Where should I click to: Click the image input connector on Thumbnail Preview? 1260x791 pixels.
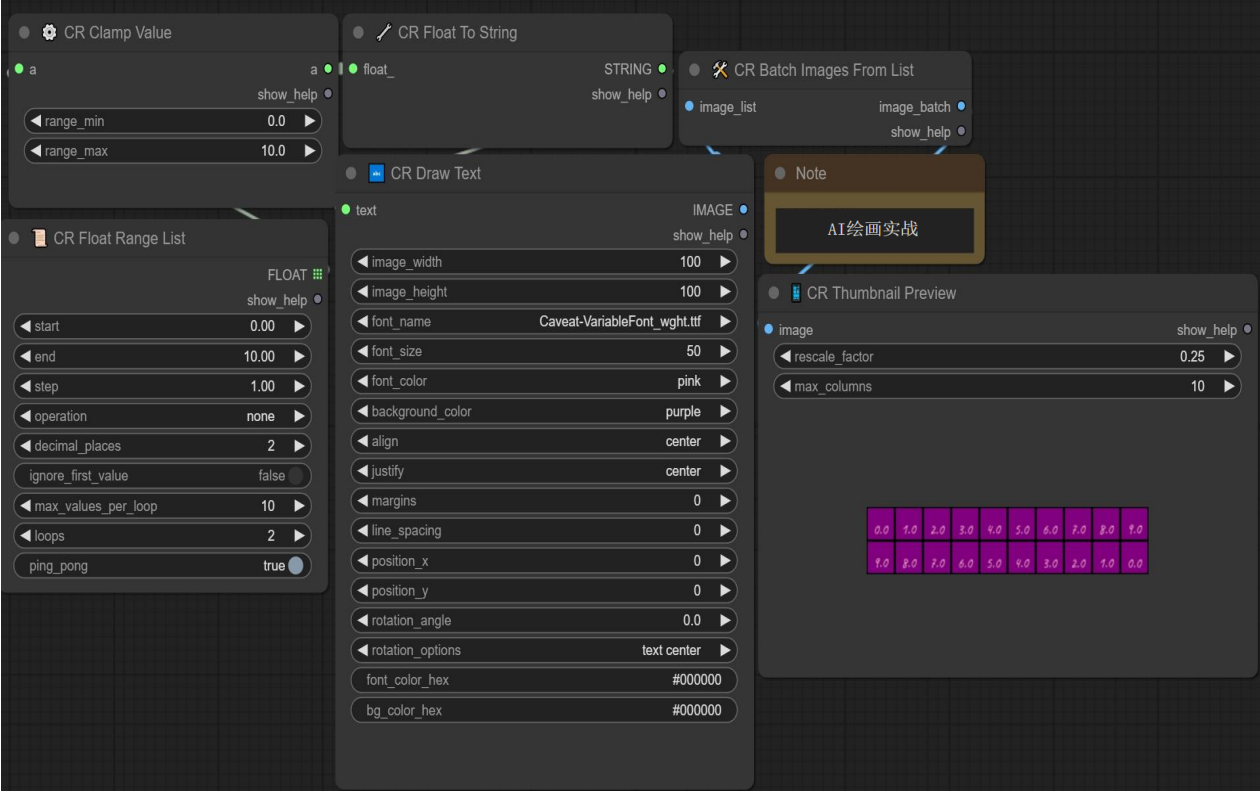[x=768, y=330]
